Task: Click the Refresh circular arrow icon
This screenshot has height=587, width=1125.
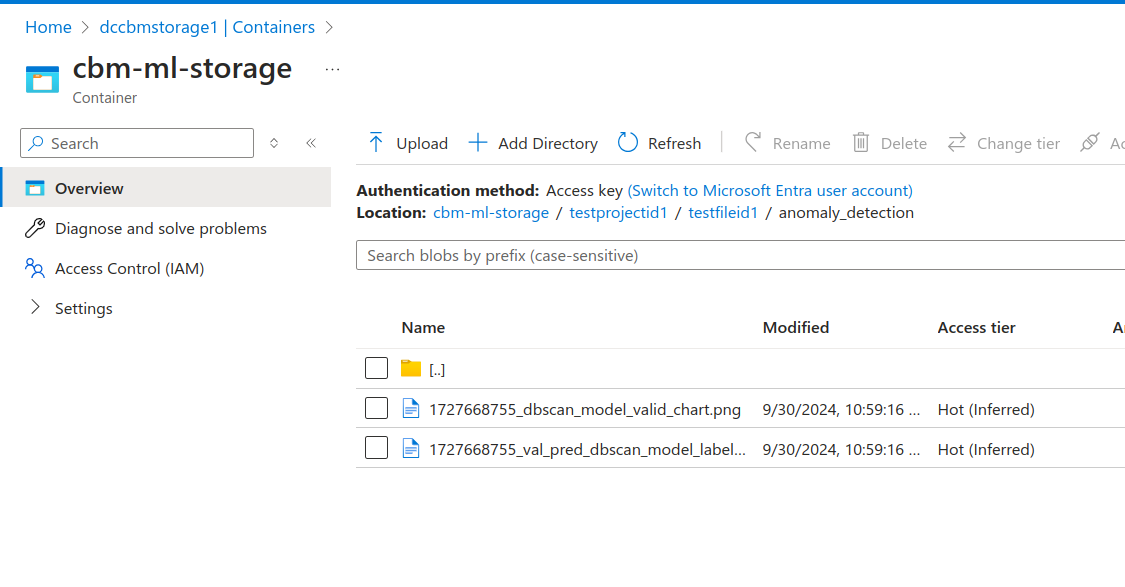Action: (628, 143)
